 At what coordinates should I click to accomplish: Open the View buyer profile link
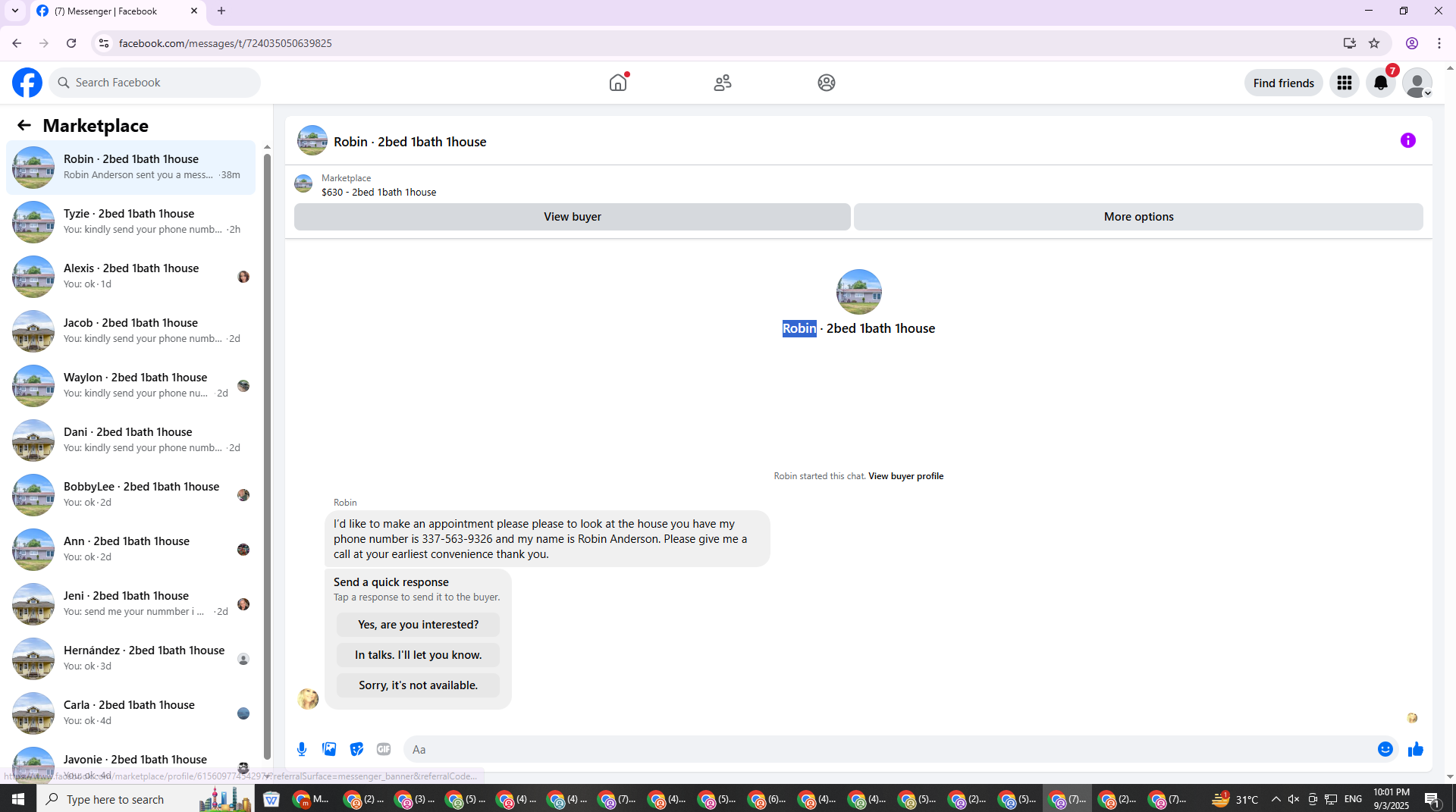[x=905, y=476]
